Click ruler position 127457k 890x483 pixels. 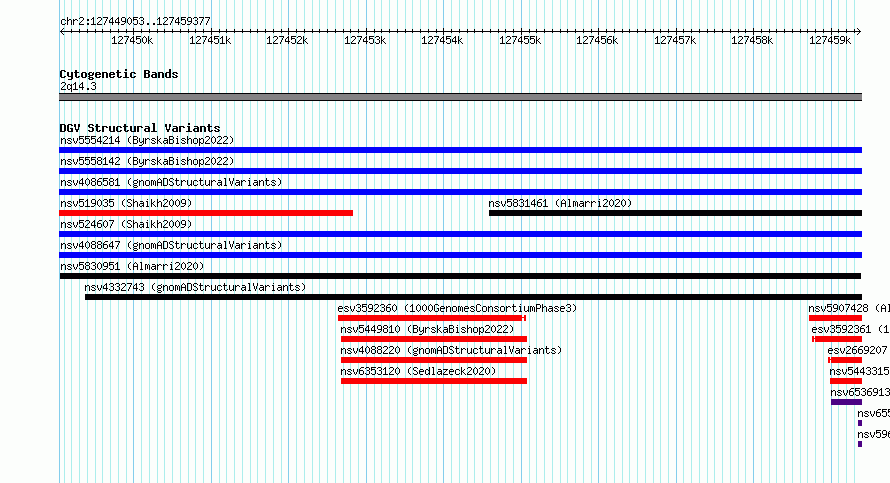click(x=675, y=40)
